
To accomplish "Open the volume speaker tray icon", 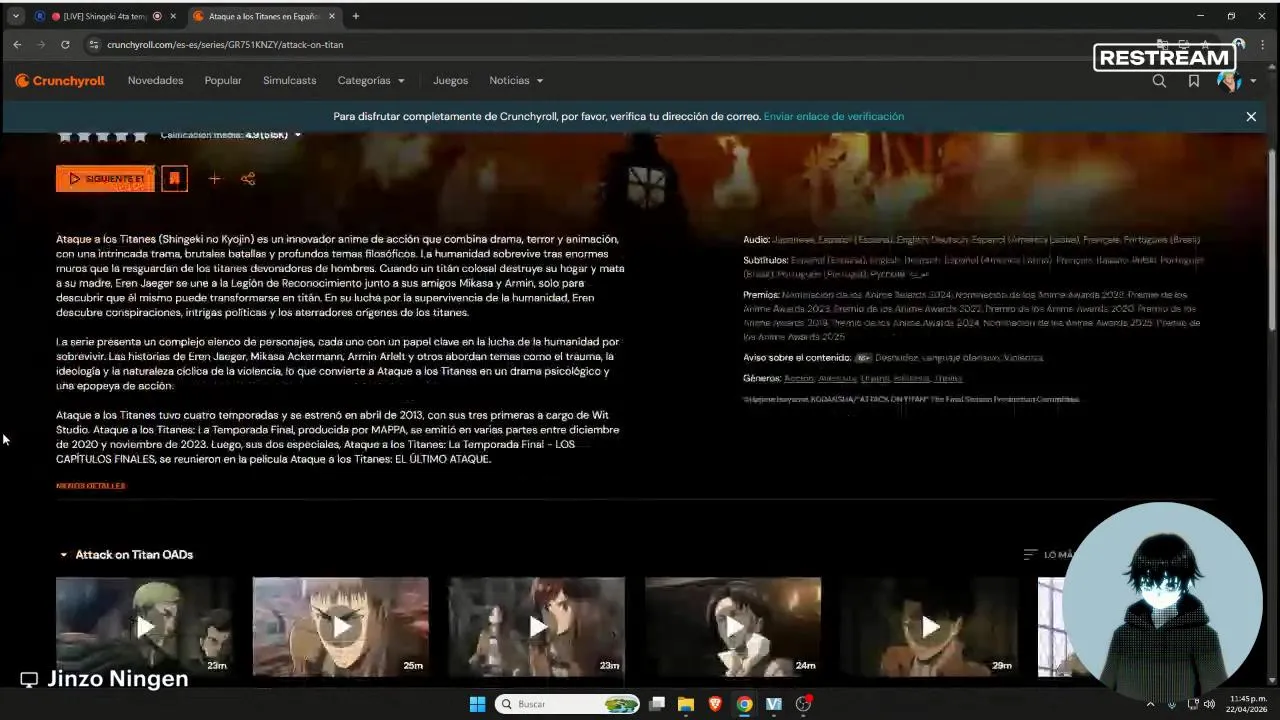I will (x=1209, y=704).
